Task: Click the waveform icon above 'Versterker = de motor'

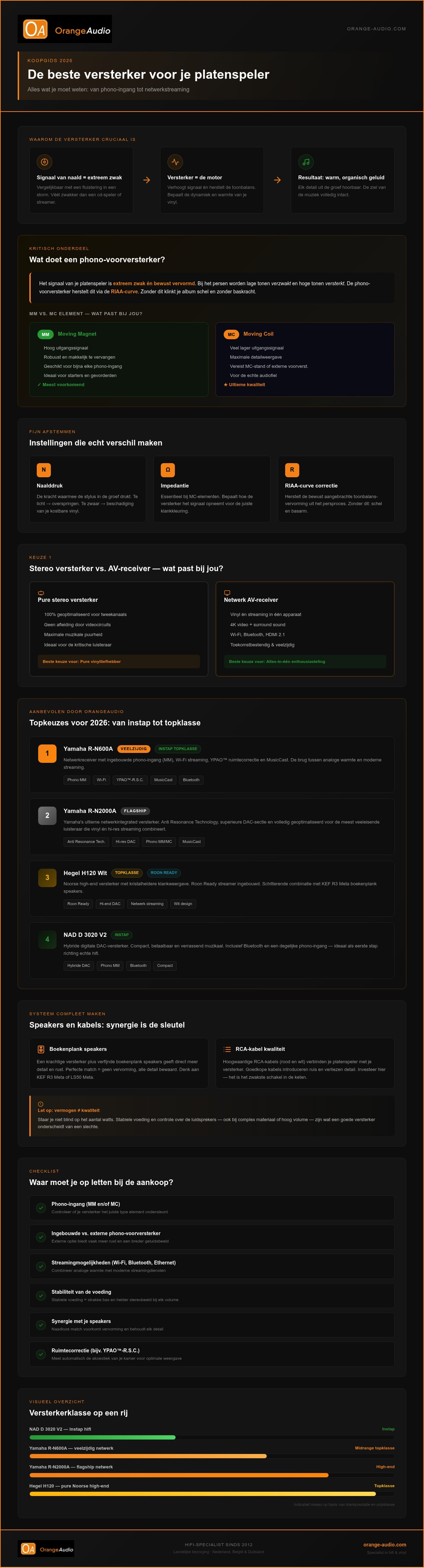Action: click(x=176, y=162)
